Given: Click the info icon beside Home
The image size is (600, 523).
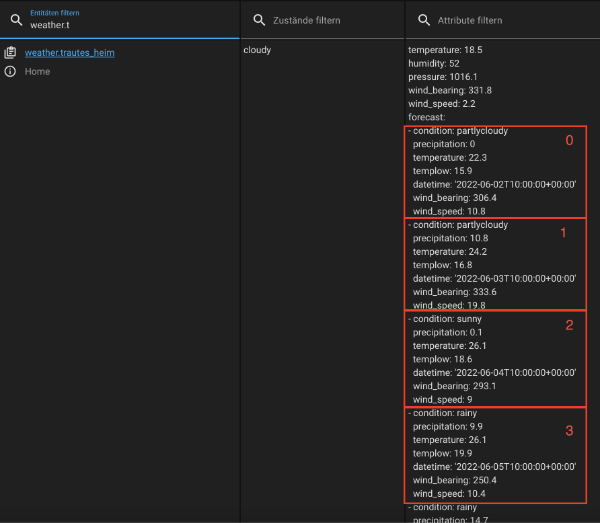Looking at the screenshot, I should point(10,72).
